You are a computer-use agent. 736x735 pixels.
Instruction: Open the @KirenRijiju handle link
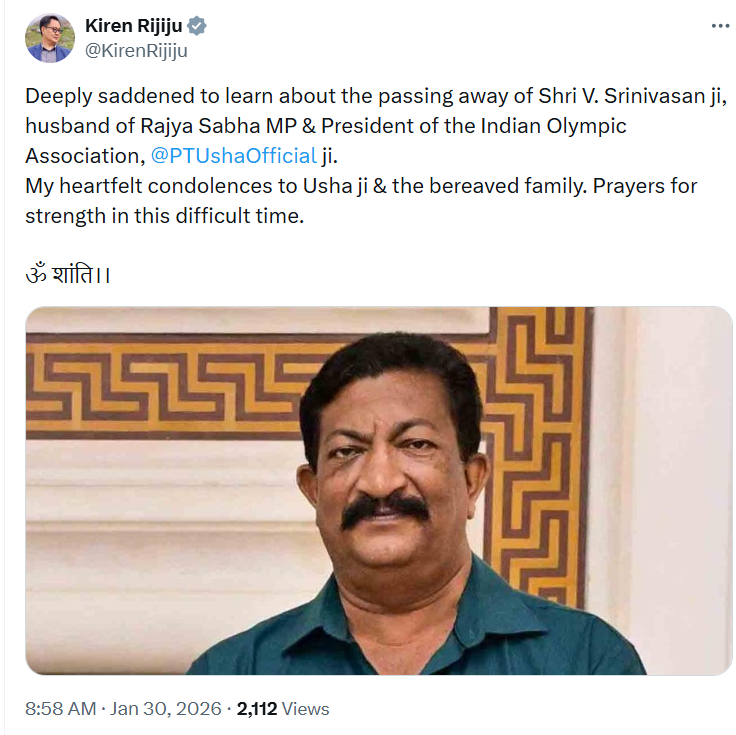(136, 50)
